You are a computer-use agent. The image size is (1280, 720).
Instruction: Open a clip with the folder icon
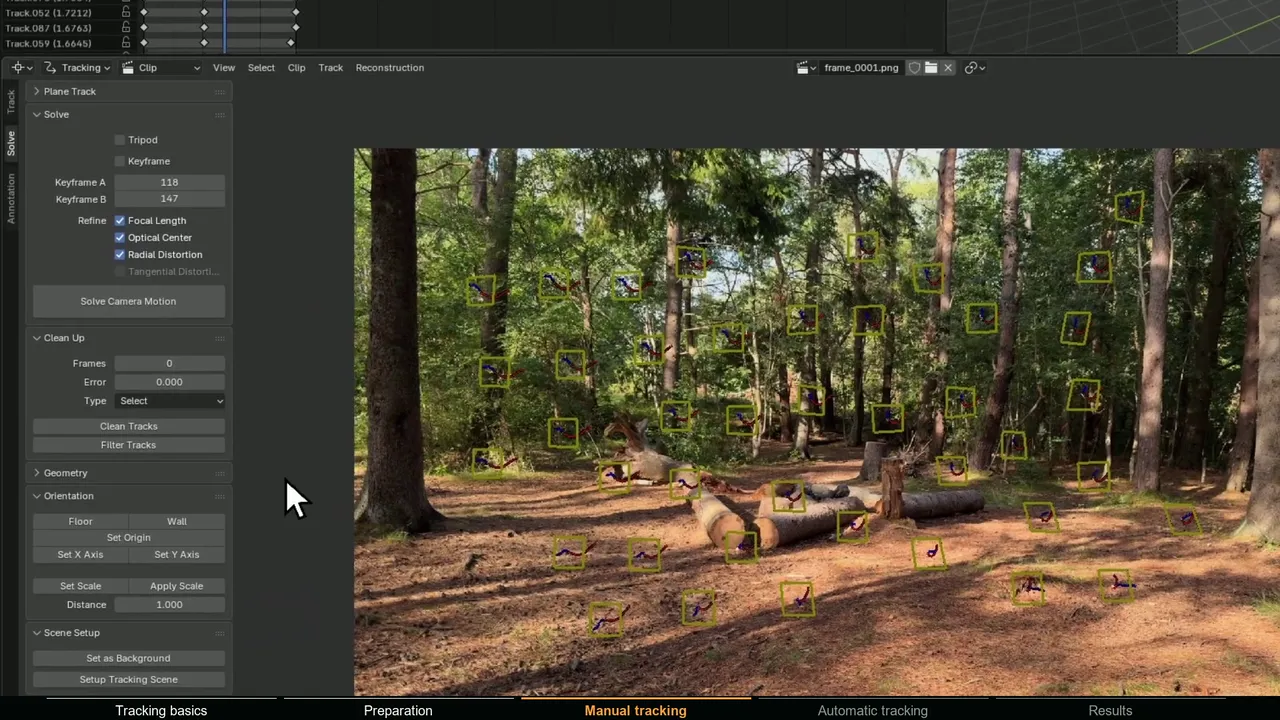[x=931, y=68]
